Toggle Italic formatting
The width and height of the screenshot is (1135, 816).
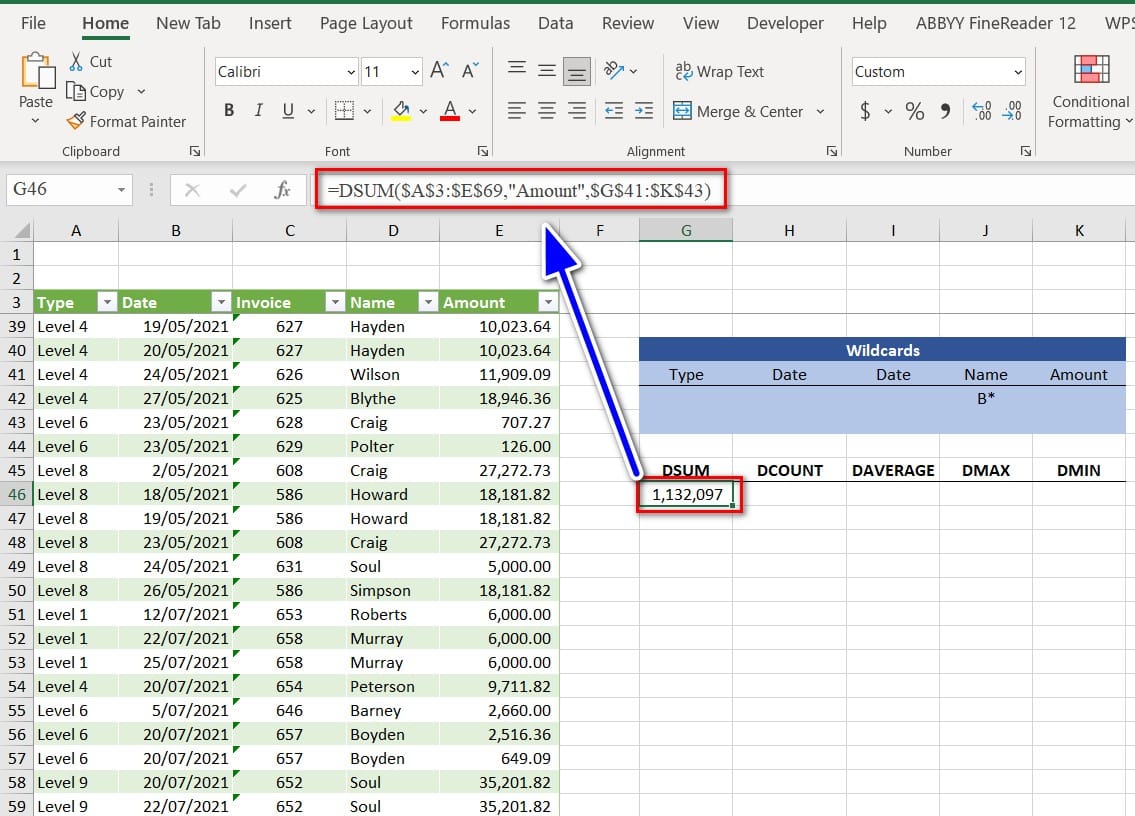click(259, 111)
